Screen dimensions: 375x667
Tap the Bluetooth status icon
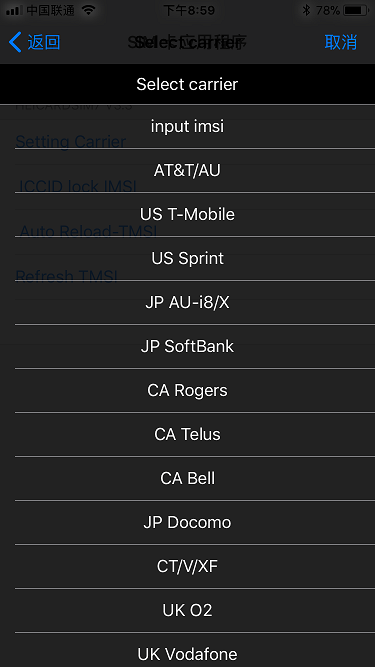point(306,10)
